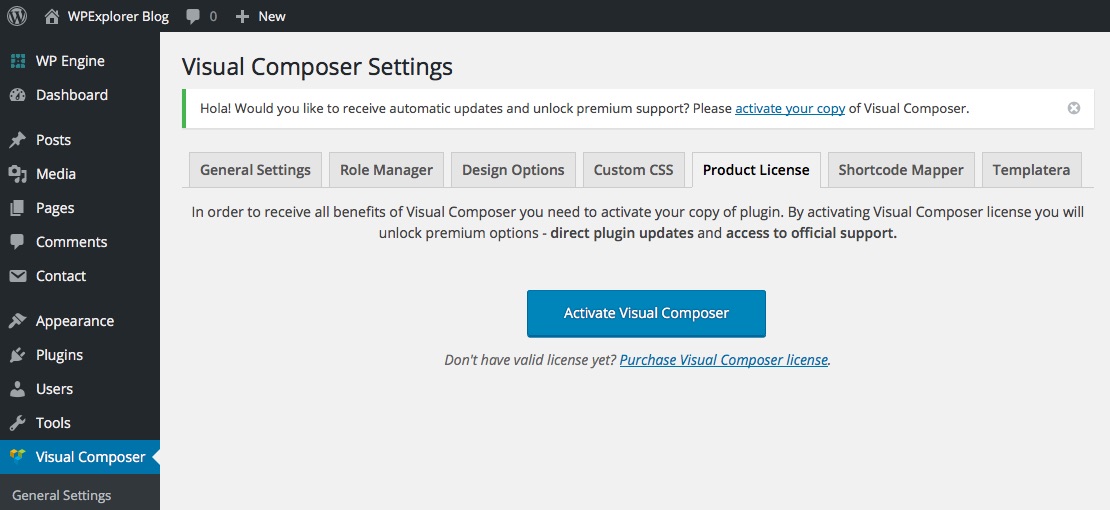Open the New content menu label
The height and width of the screenshot is (510, 1110).
[x=272, y=16]
